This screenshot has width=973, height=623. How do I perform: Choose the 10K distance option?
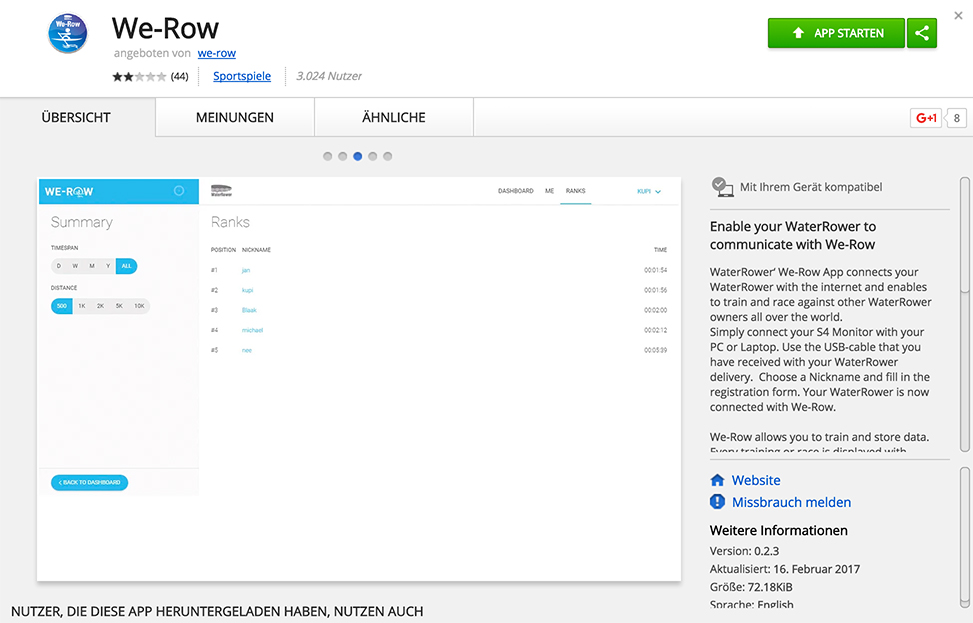pyautogui.click(x=140, y=306)
